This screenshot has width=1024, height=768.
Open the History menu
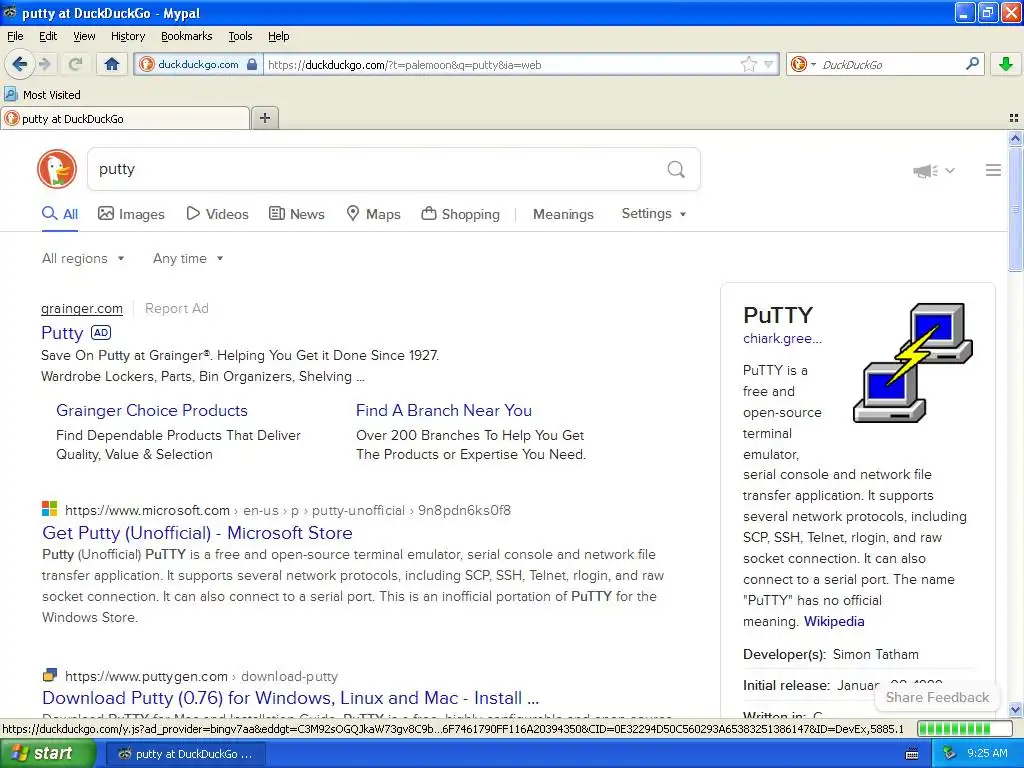click(x=128, y=36)
